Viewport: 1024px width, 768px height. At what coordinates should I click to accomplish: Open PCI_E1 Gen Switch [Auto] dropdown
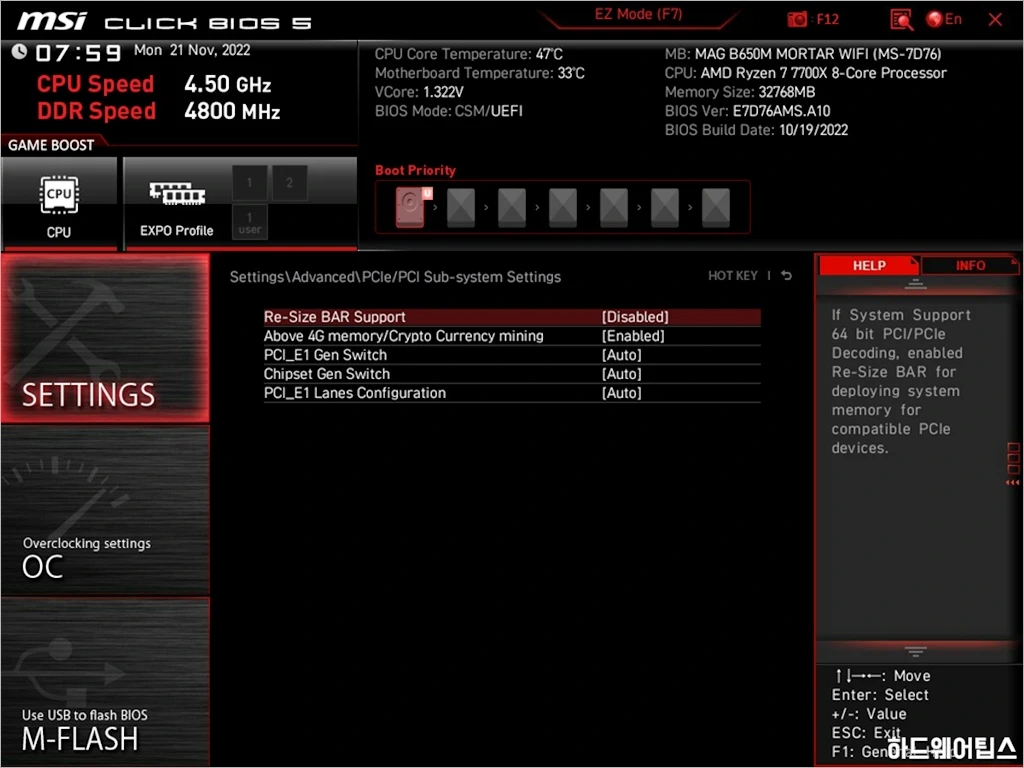point(622,355)
